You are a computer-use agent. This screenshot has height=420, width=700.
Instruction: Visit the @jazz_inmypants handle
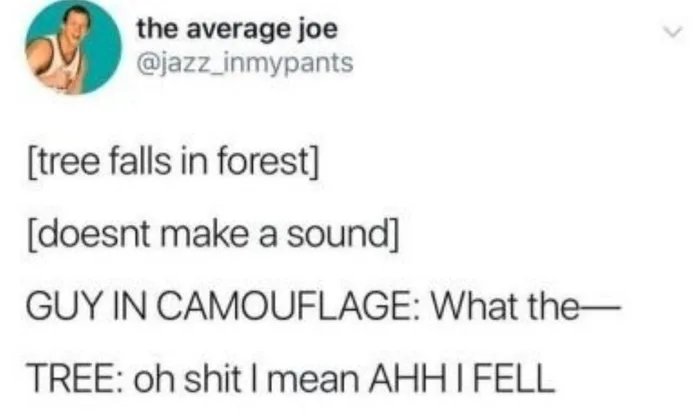pyautogui.click(x=245, y=63)
